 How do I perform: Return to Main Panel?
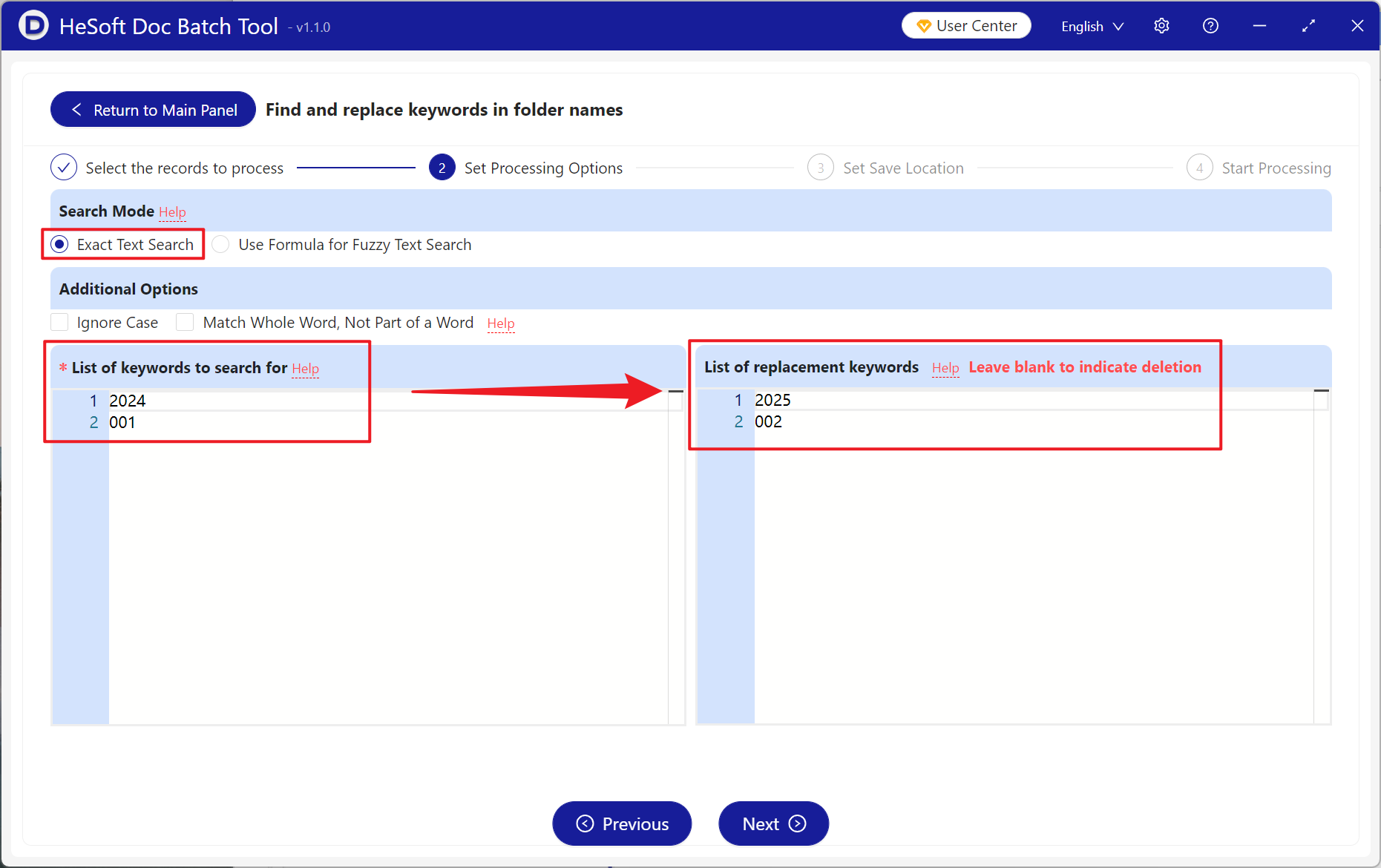[153, 110]
